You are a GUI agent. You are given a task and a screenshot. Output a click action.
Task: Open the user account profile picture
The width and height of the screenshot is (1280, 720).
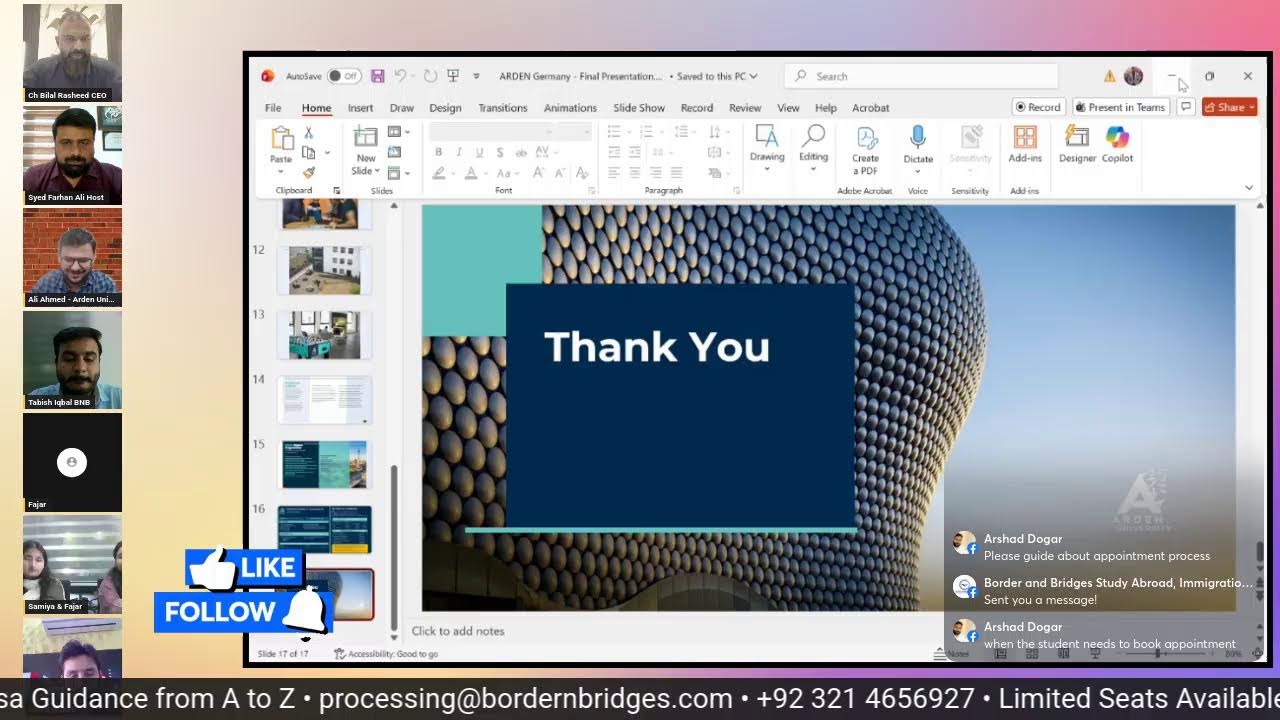(1133, 76)
